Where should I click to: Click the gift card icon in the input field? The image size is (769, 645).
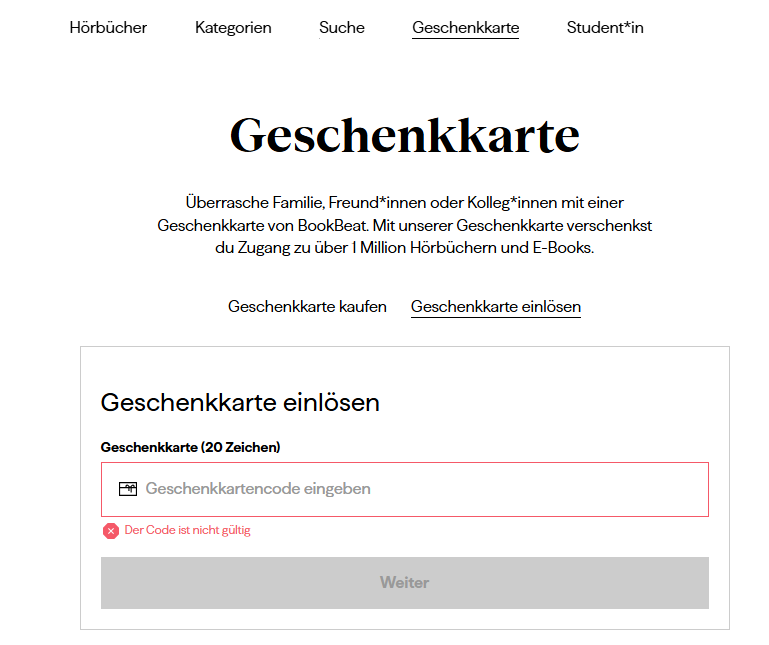[127, 489]
